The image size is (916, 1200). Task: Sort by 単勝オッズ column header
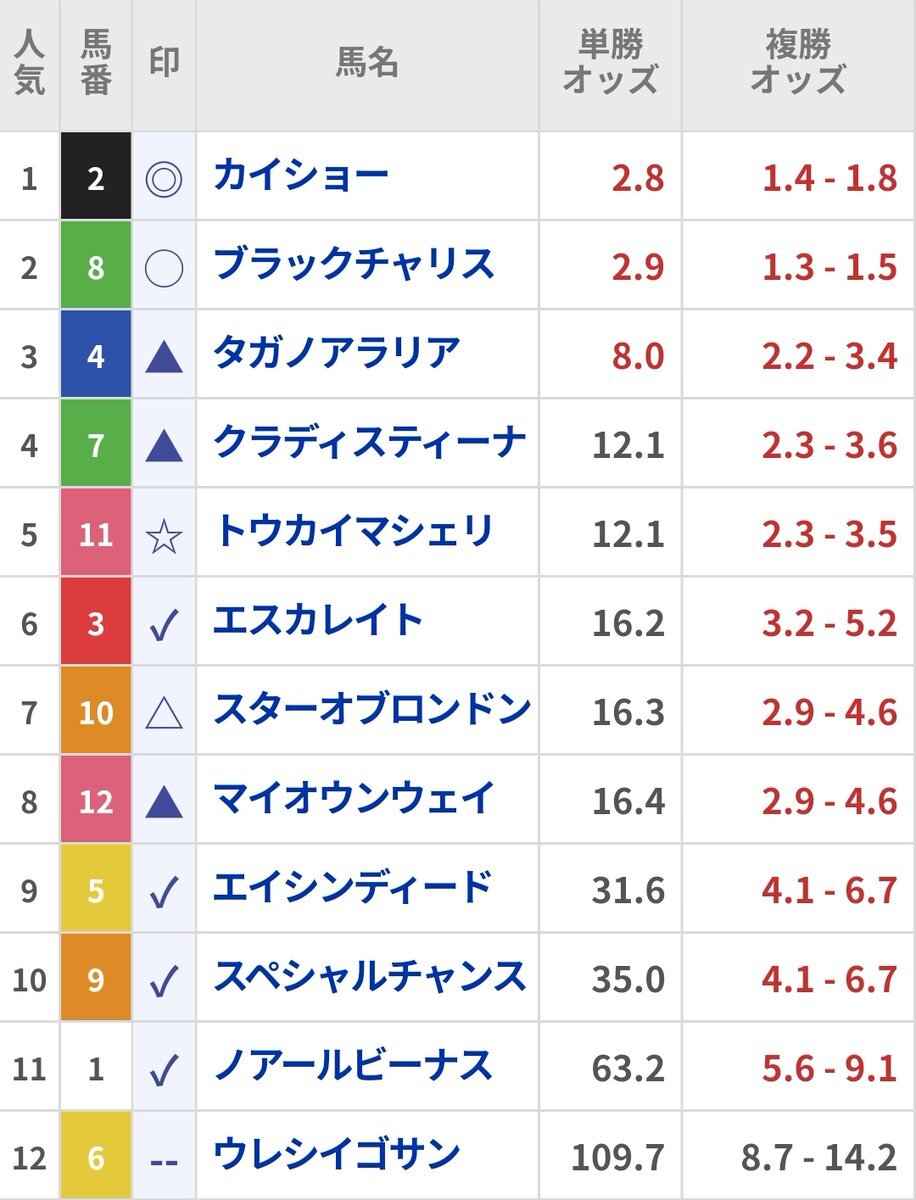coord(611,62)
